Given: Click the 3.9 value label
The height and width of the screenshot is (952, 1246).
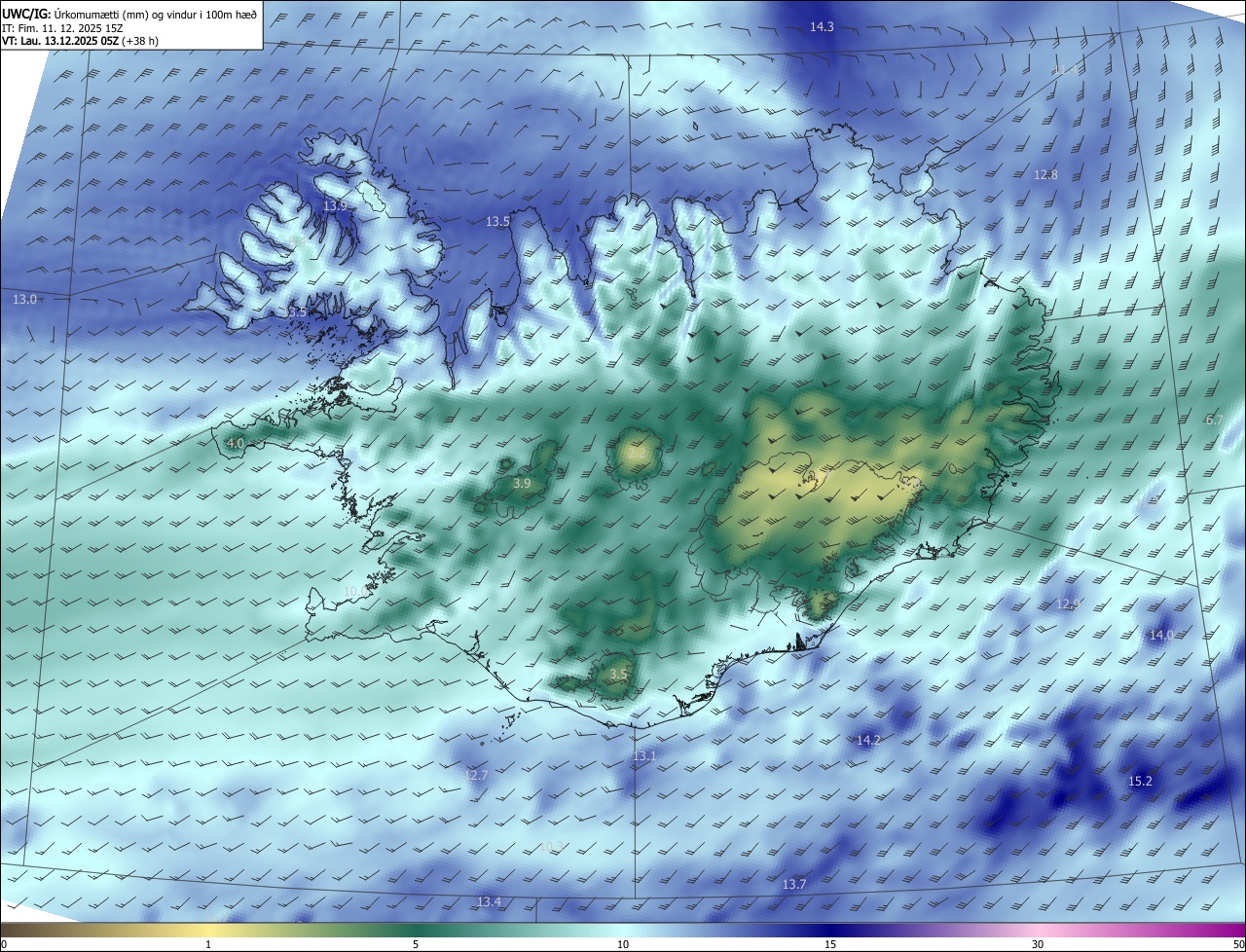Looking at the screenshot, I should pos(522,484).
